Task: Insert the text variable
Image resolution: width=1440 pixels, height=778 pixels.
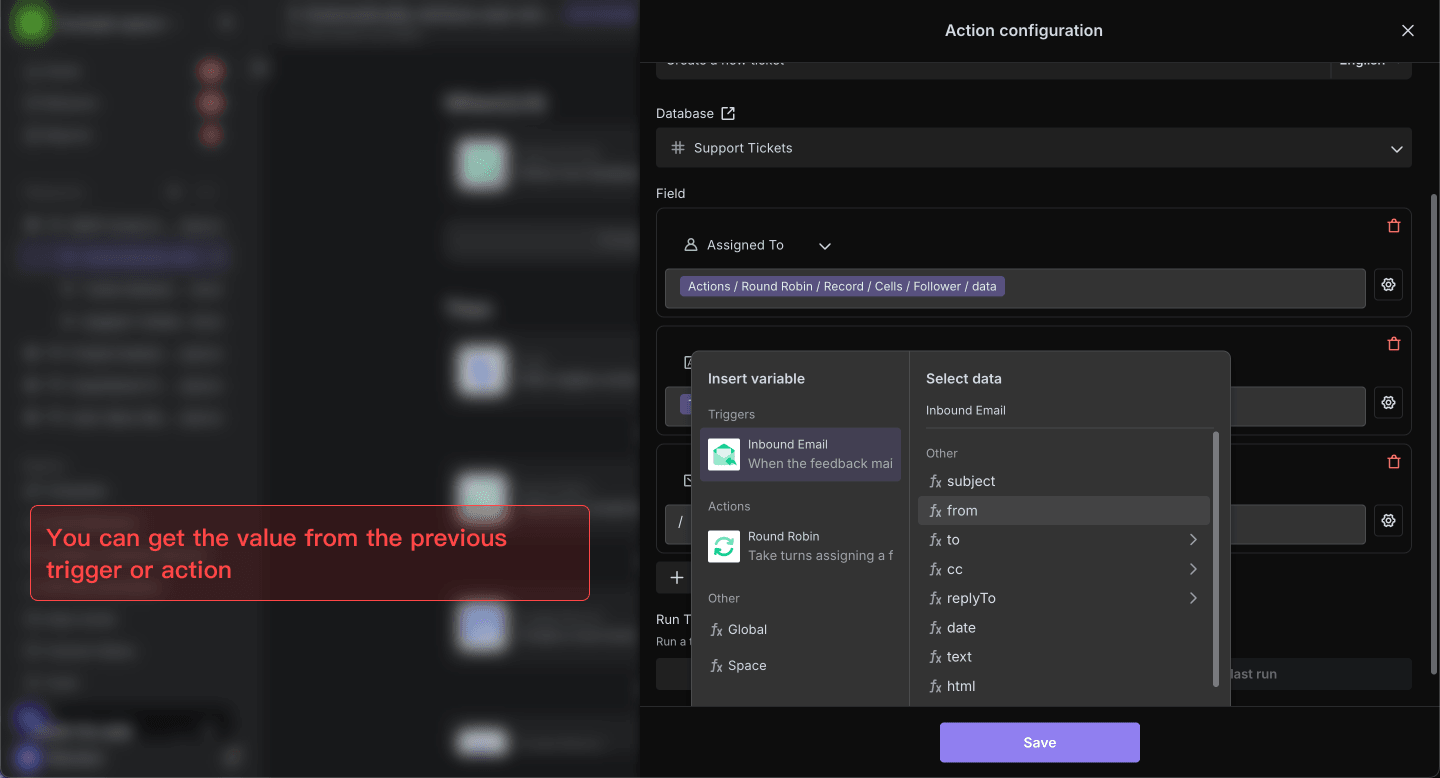Action: point(1064,657)
